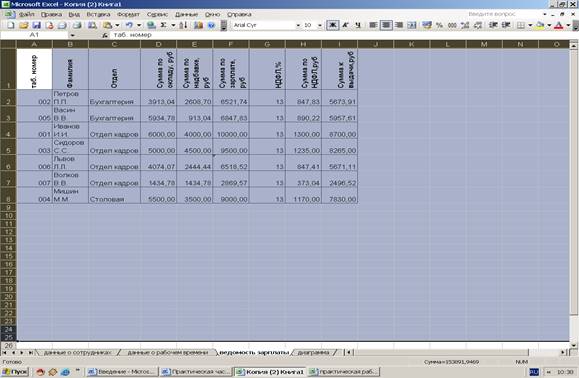Open the font size dropdown
579x378 pixels.
320,25
